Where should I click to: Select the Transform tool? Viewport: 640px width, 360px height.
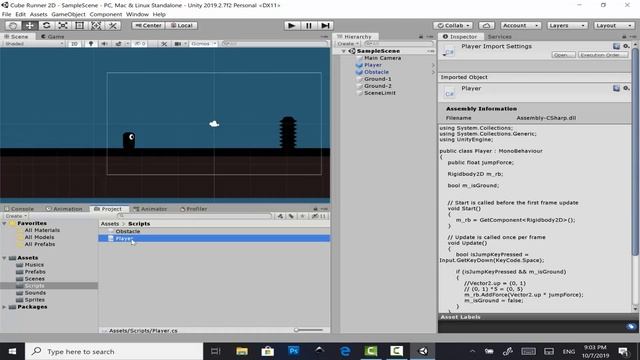(96, 25)
